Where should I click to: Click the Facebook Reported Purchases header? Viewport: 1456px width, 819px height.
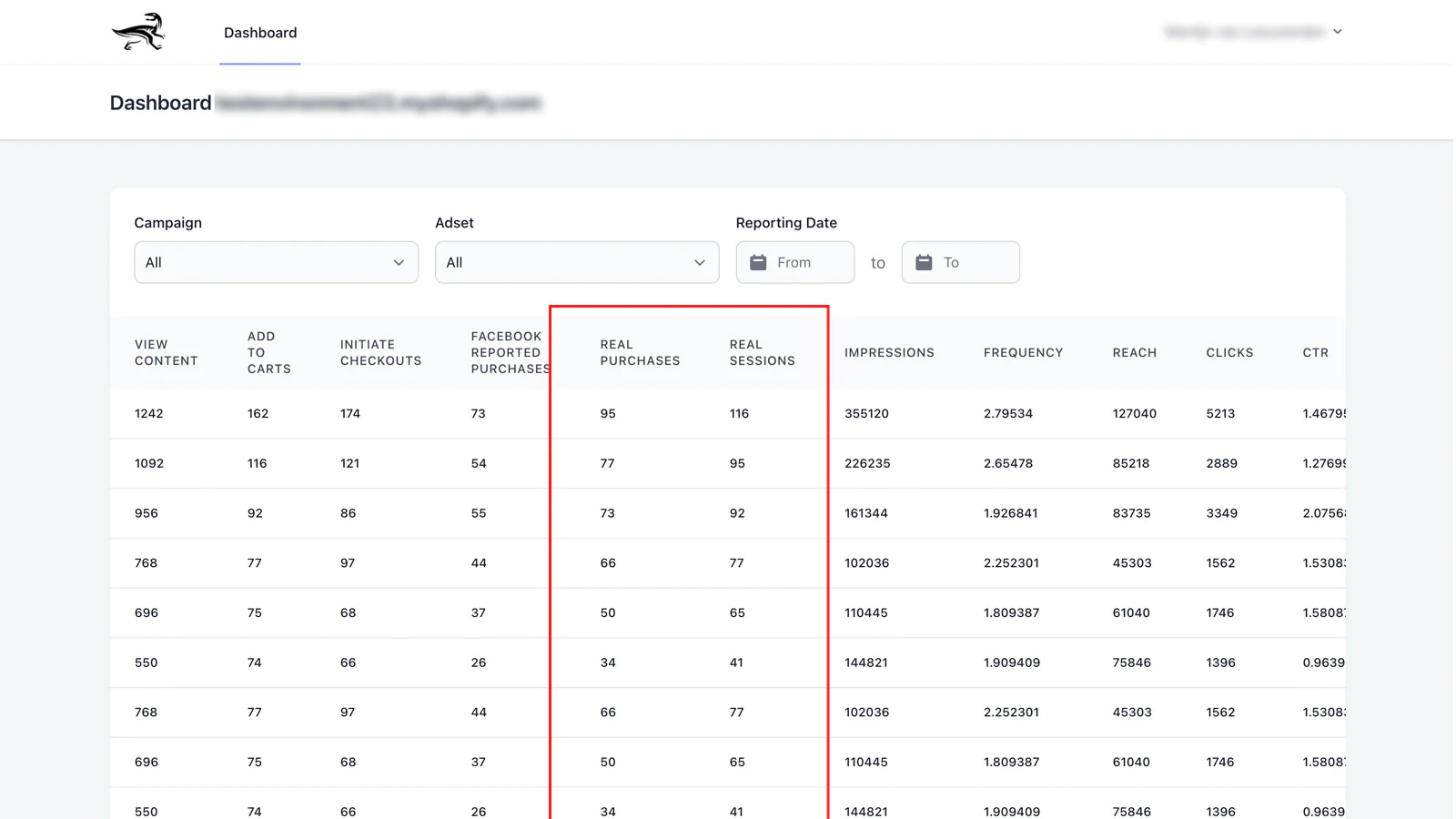point(510,353)
